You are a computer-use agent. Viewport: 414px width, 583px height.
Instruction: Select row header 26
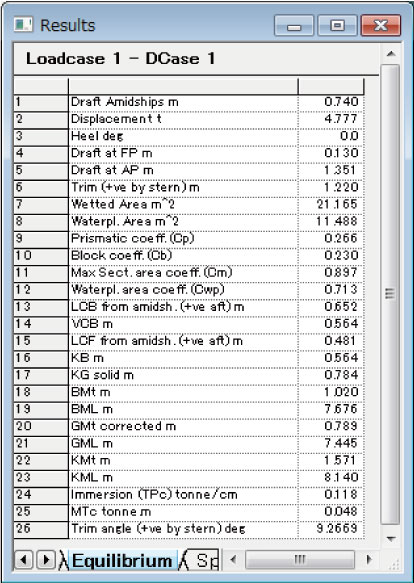[x=41, y=529]
